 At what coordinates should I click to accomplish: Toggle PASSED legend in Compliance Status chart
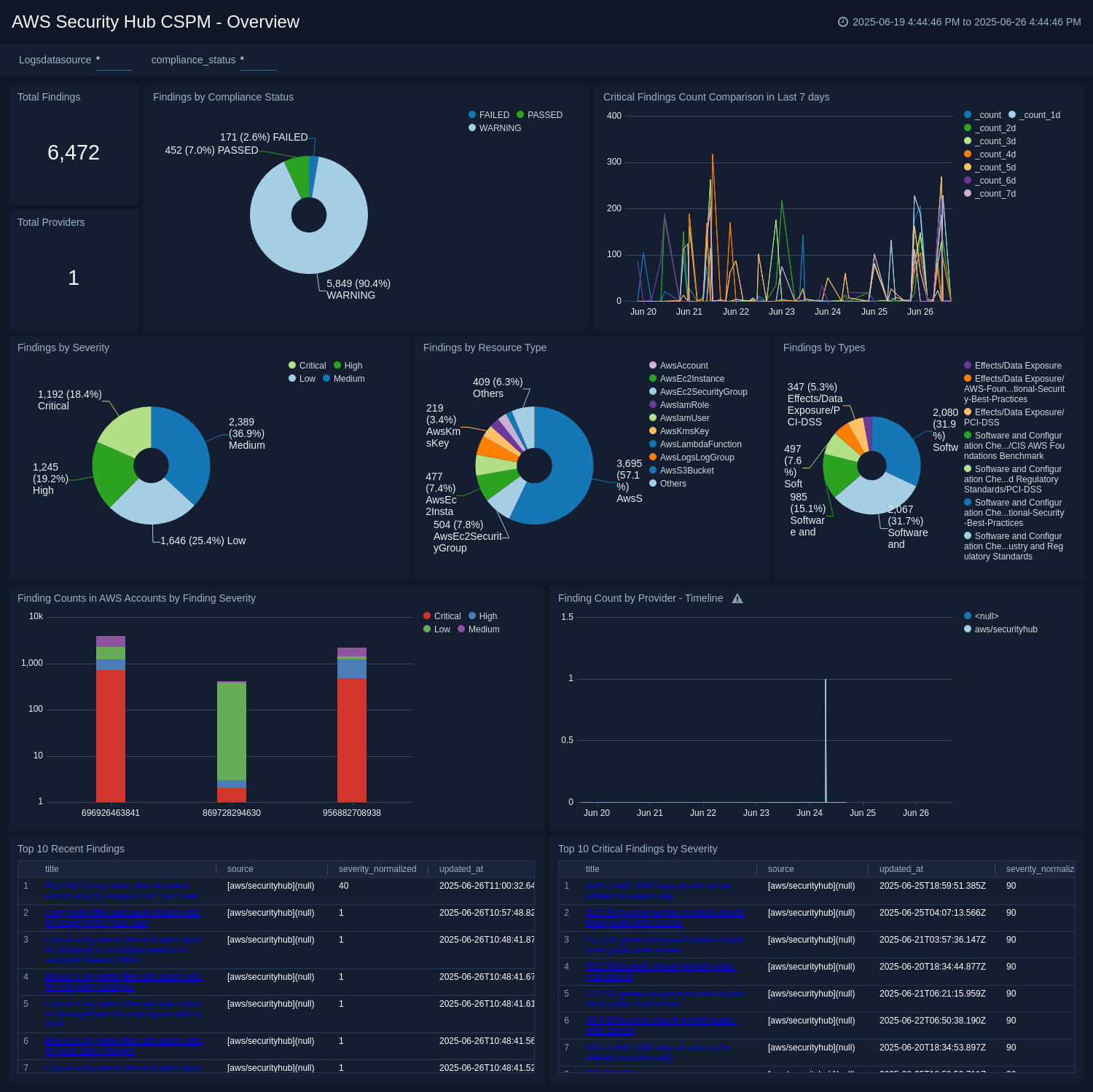[539, 115]
